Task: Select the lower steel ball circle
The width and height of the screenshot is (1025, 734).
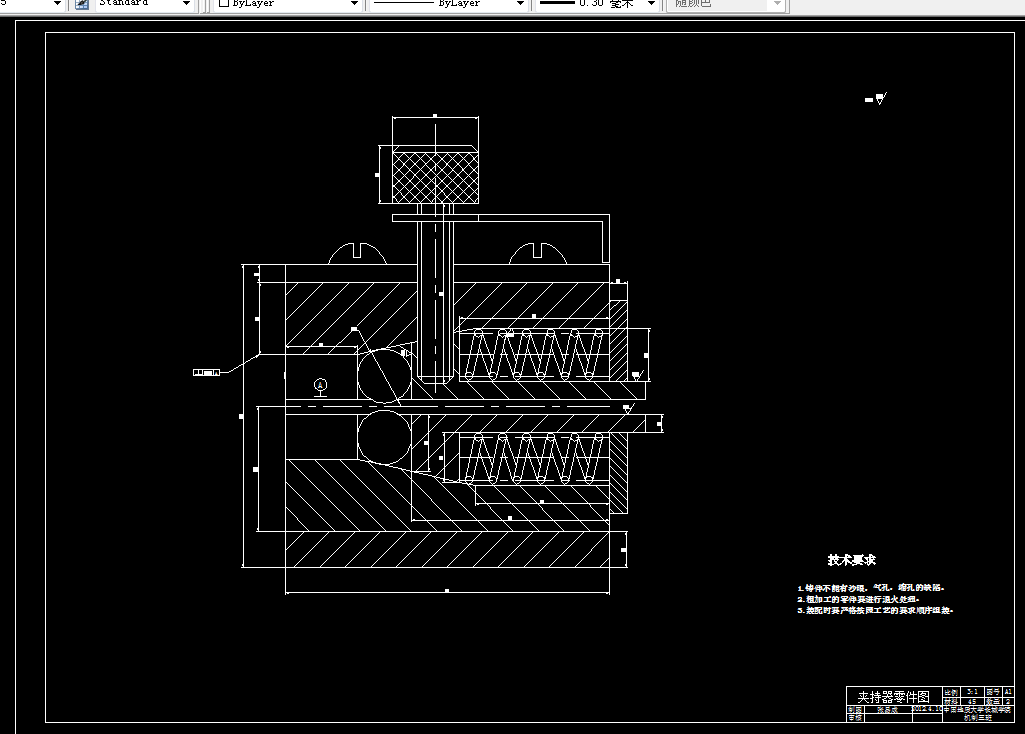Action: coord(384,437)
